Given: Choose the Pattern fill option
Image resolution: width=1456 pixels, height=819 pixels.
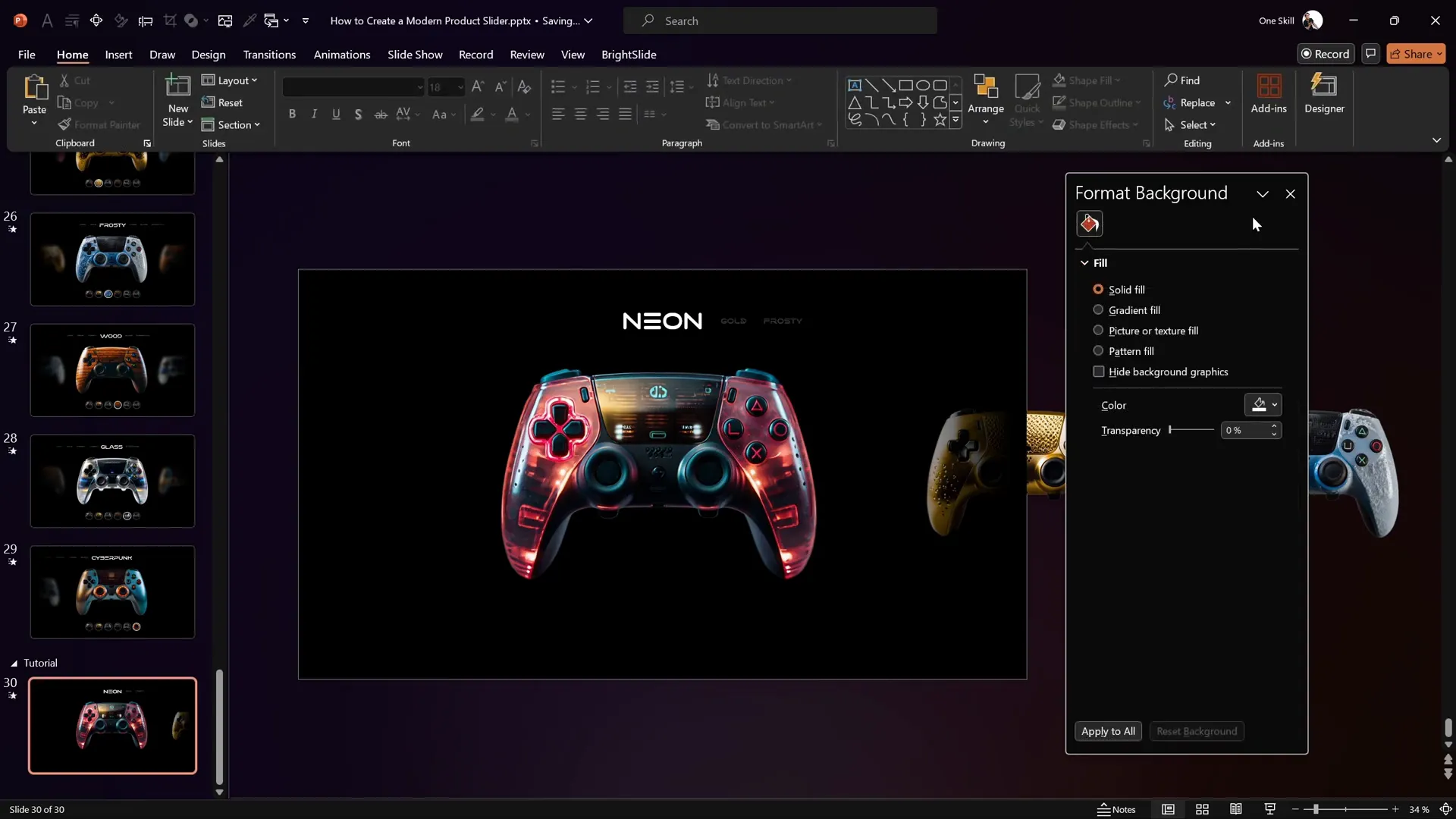Looking at the screenshot, I should [1098, 350].
